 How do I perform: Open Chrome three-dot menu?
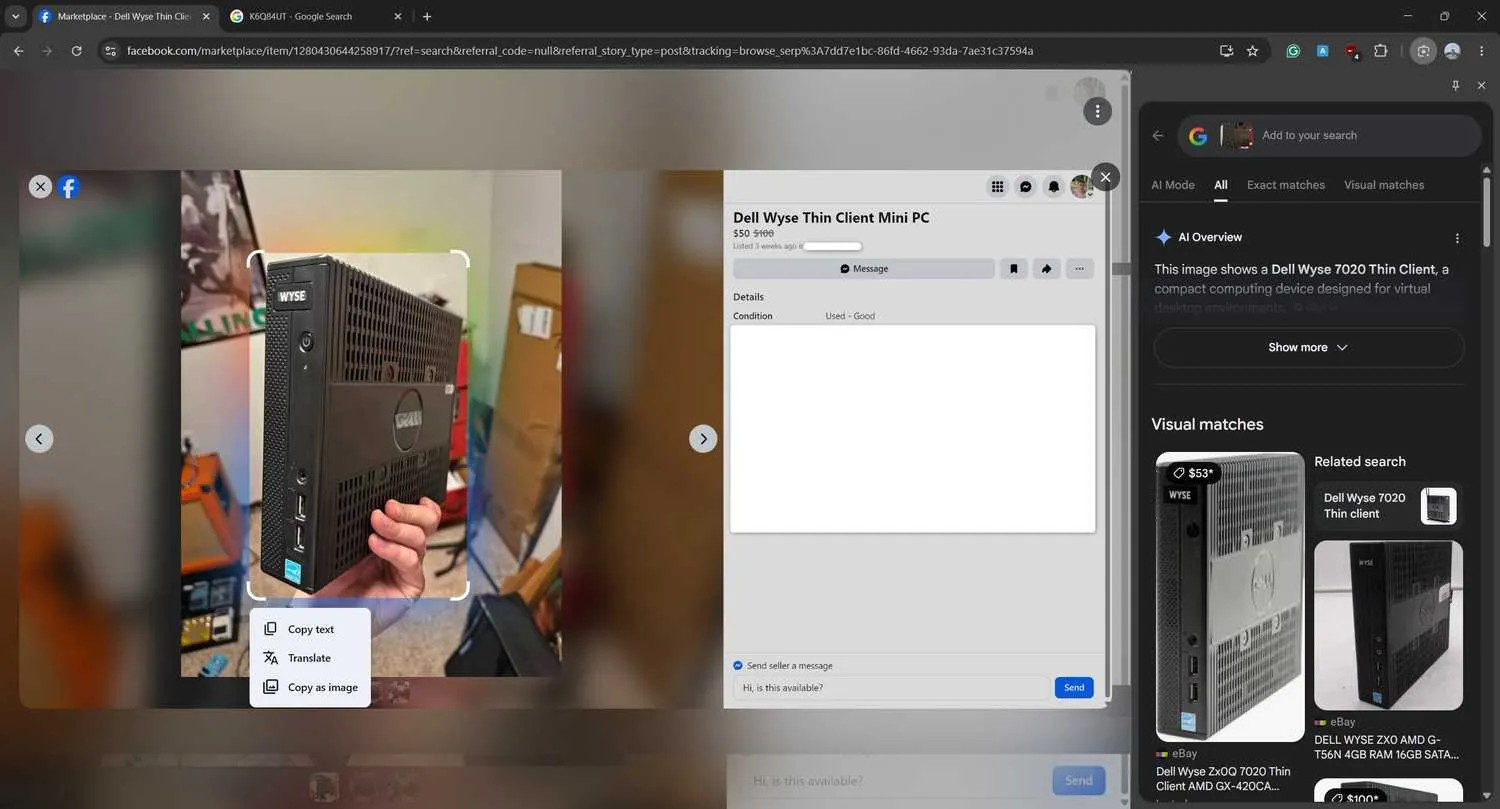click(x=1481, y=50)
